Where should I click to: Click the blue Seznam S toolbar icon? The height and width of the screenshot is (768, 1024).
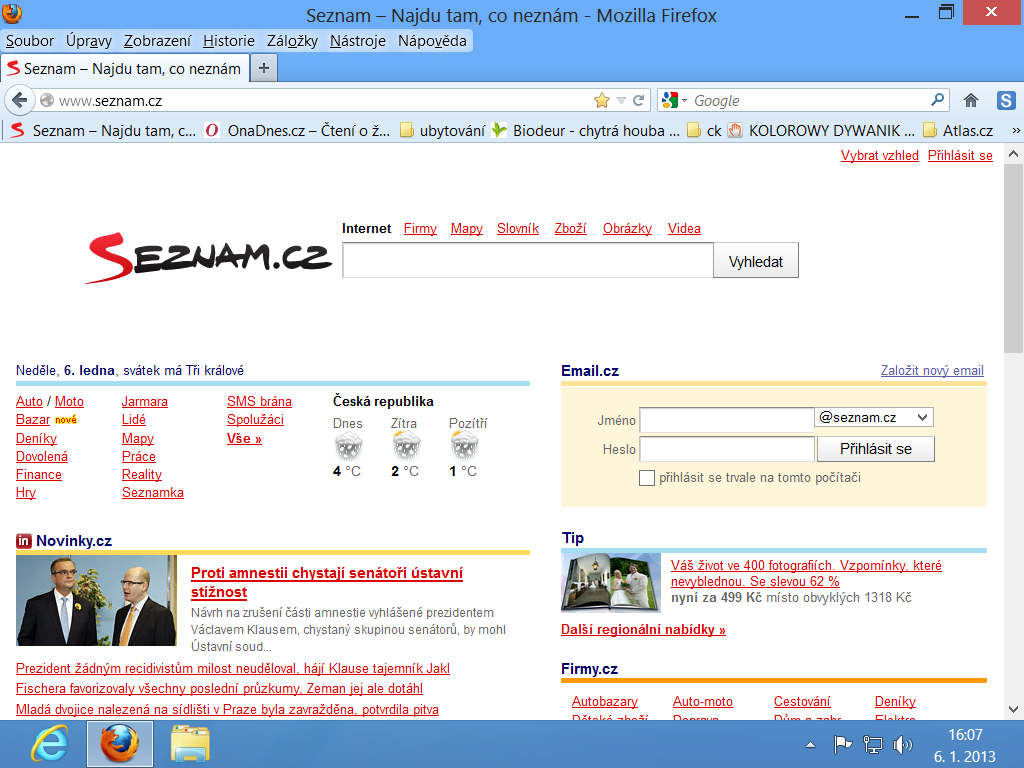pyautogui.click(x=1006, y=101)
